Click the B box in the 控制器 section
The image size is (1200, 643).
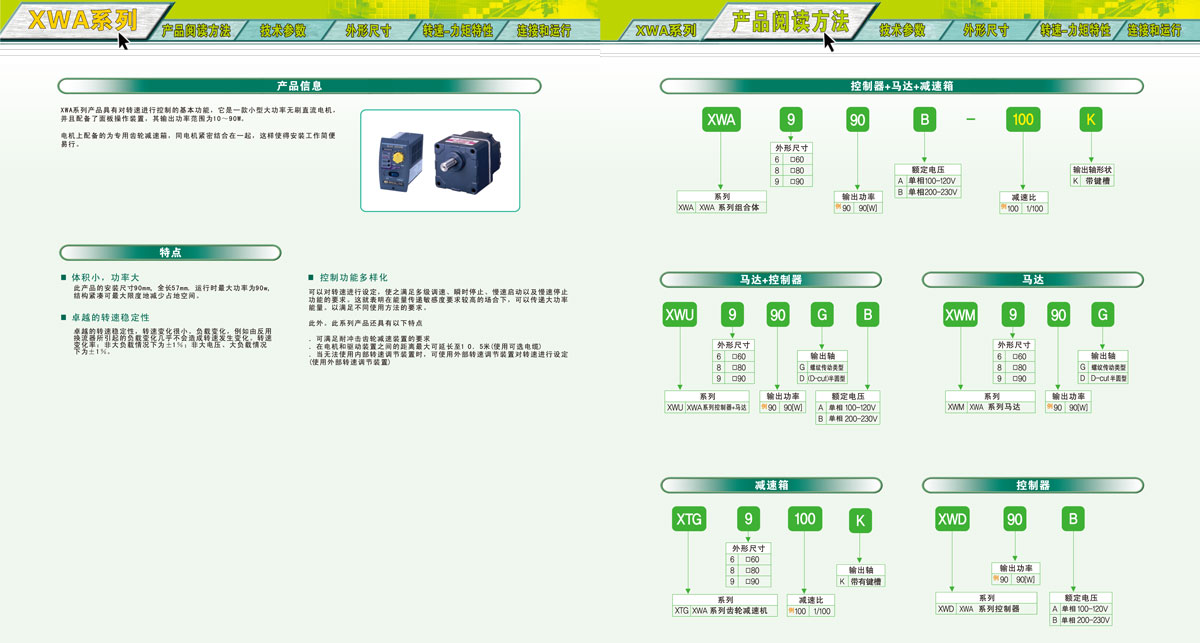[x=1073, y=519]
